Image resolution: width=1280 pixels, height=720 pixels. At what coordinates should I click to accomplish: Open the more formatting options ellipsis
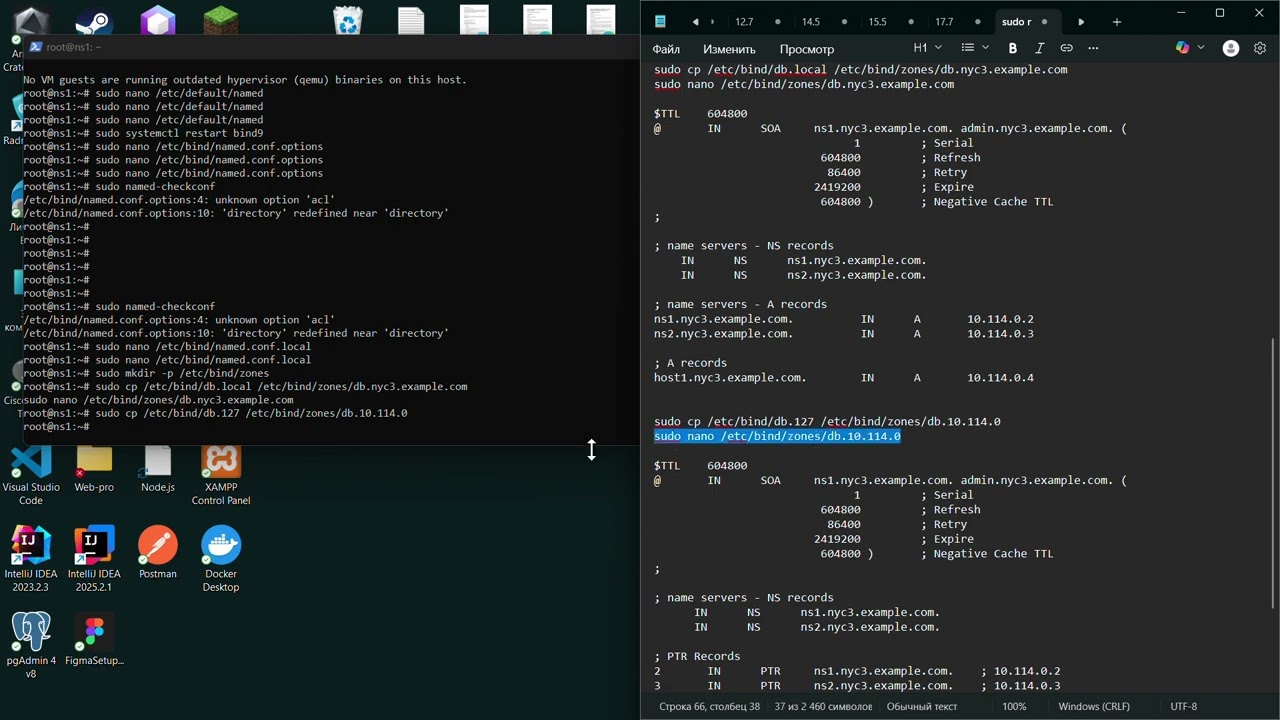pyautogui.click(x=1093, y=48)
